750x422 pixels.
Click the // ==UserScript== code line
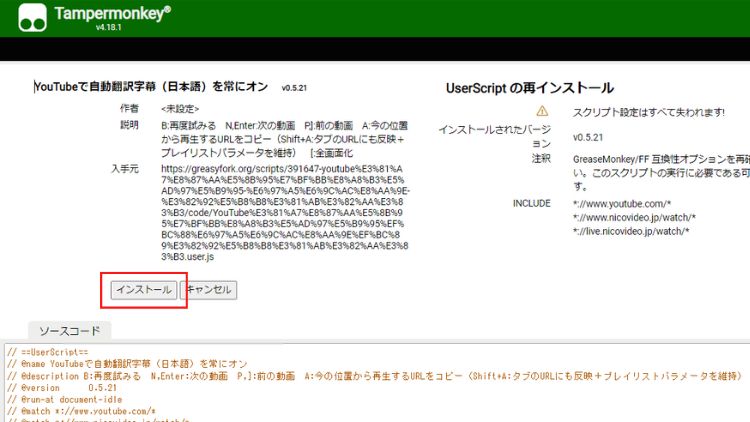click(x=48, y=352)
